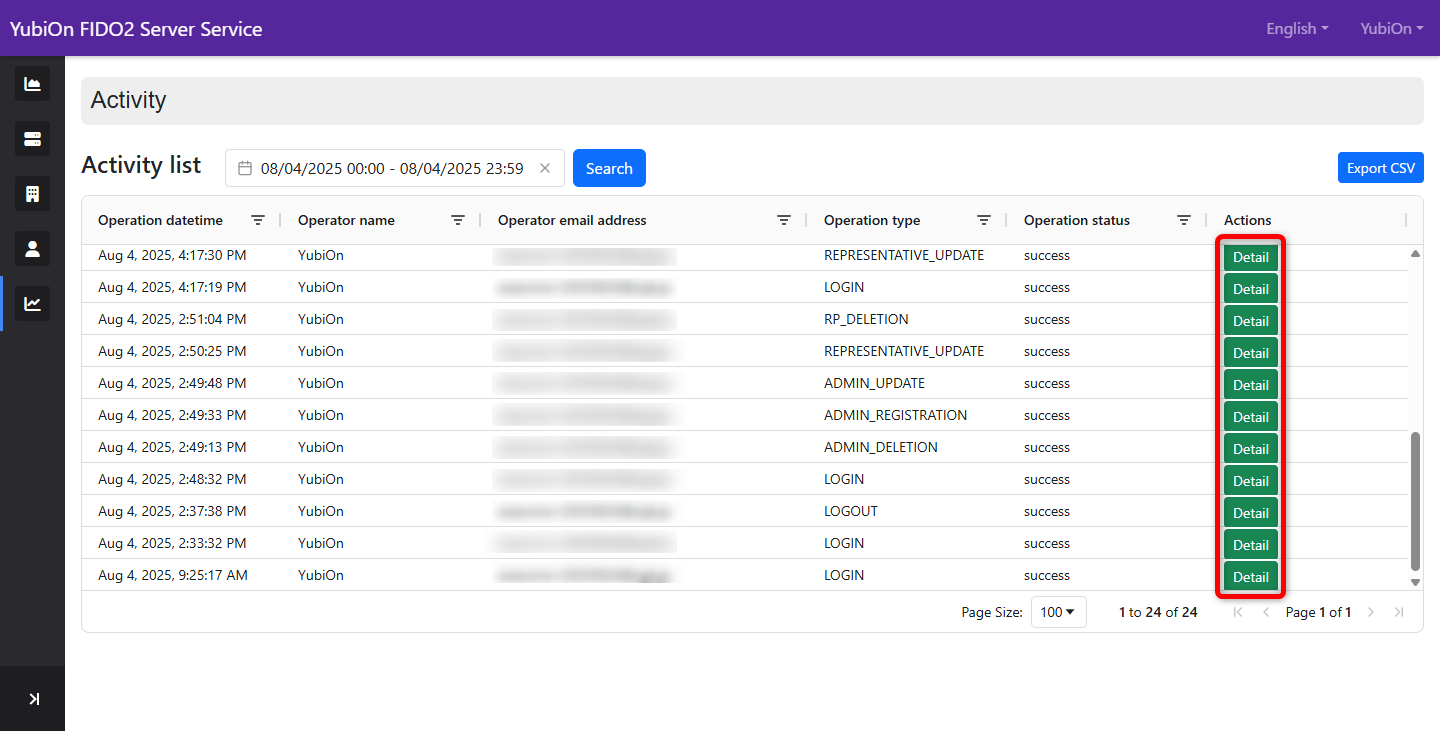This screenshot has height=731, width=1440.
Task: Open the Page Size 100 dropdown
Action: (1058, 612)
